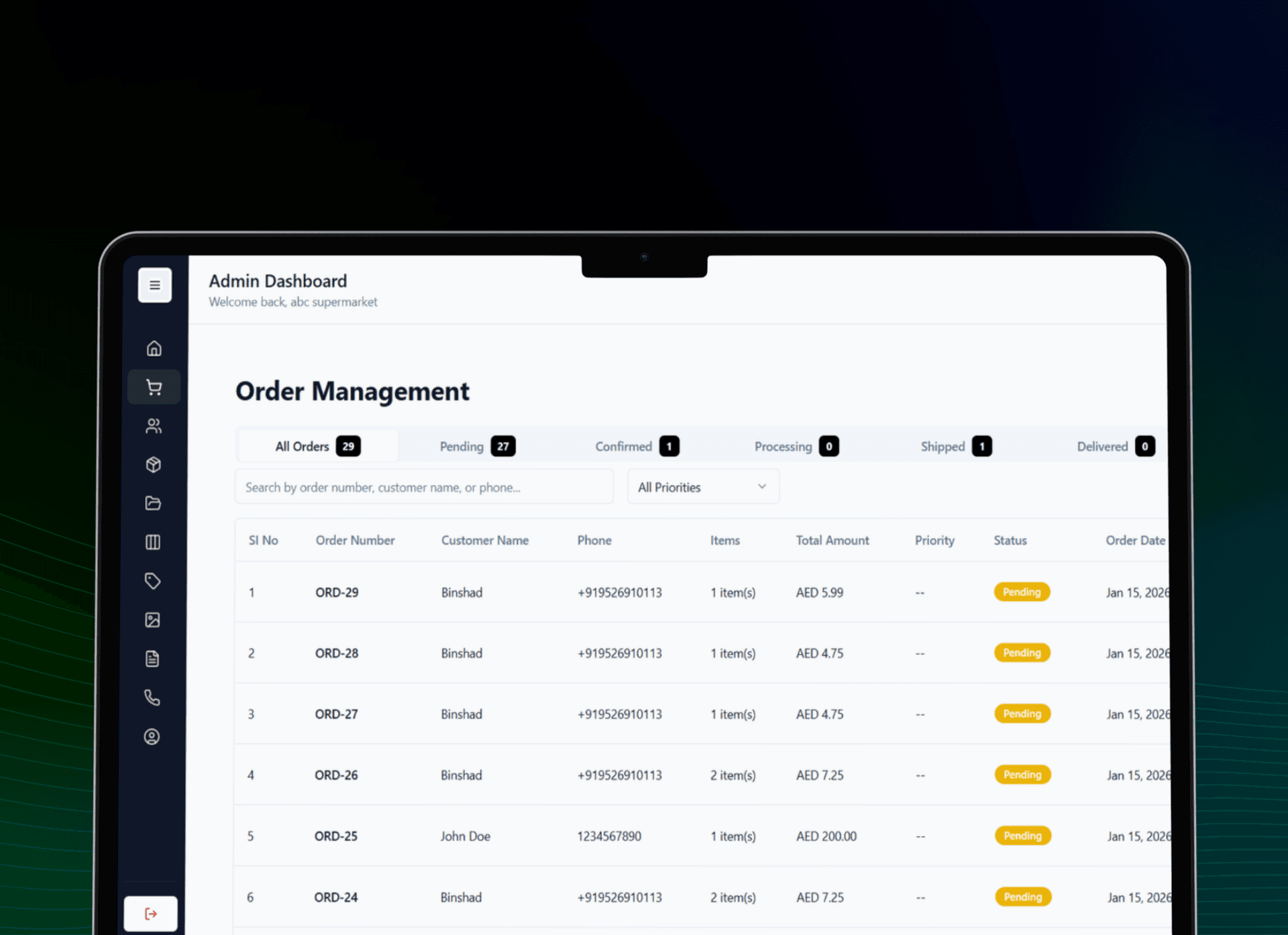Open the Home dashboard icon

click(154, 348)
